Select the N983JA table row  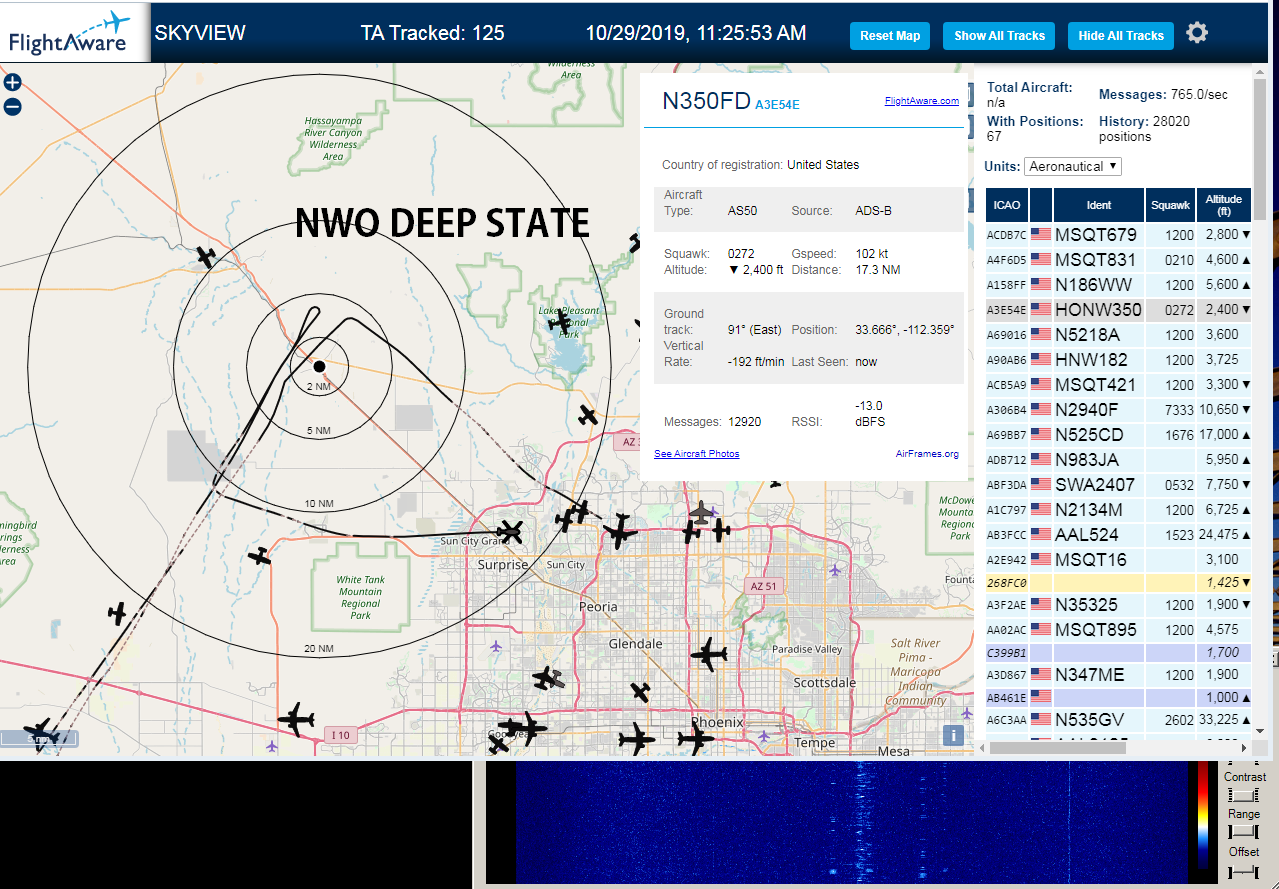pos(1119,460)
